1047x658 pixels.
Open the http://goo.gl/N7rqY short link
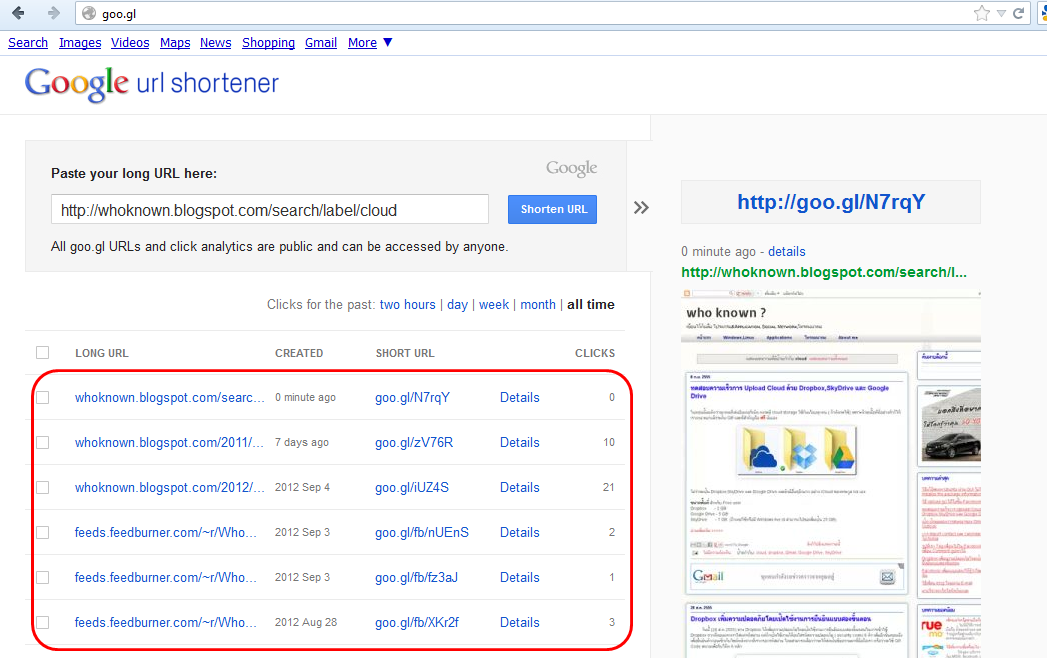click(831, 202)
